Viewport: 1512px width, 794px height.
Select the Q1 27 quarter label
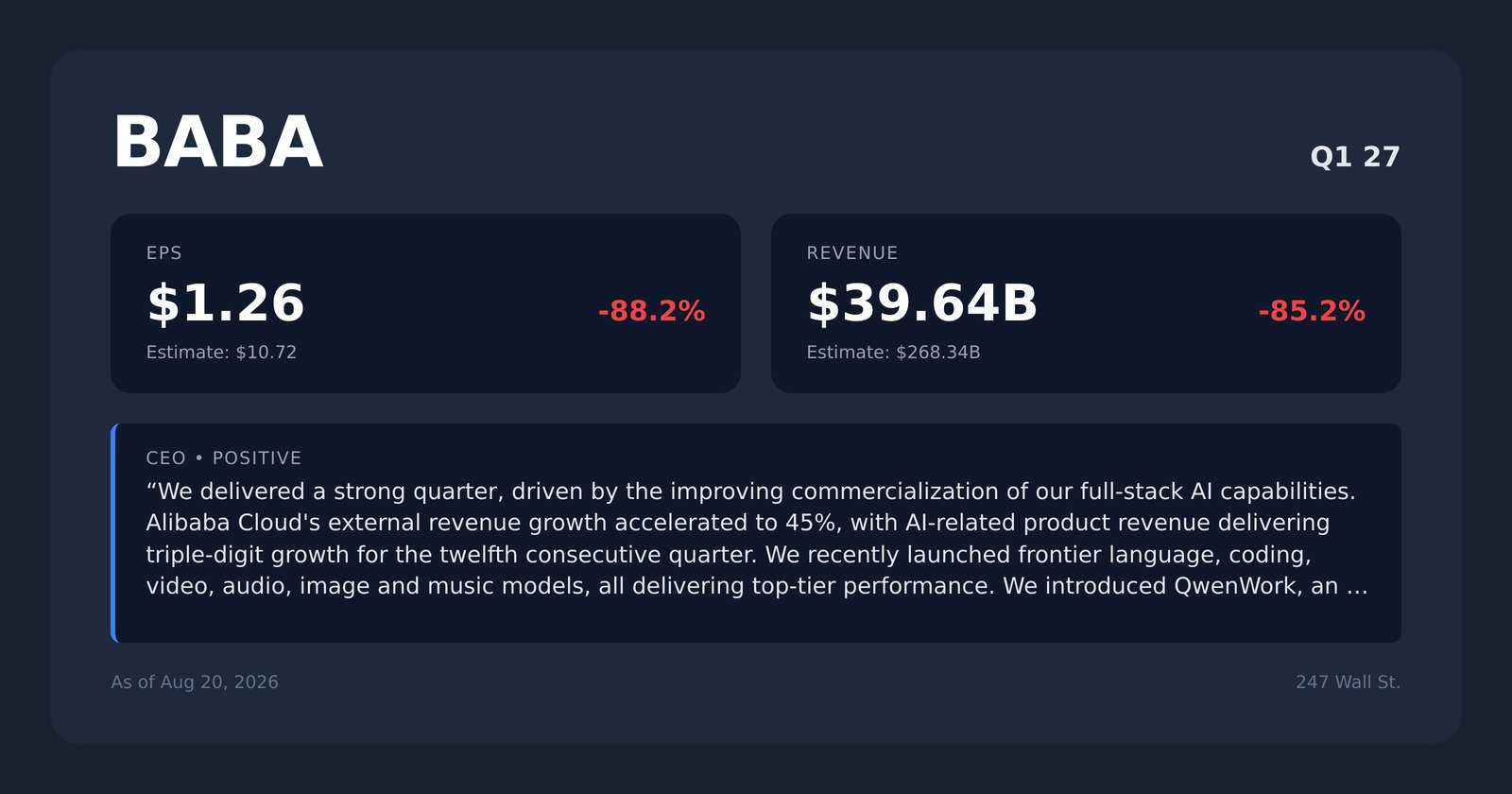1355,157
